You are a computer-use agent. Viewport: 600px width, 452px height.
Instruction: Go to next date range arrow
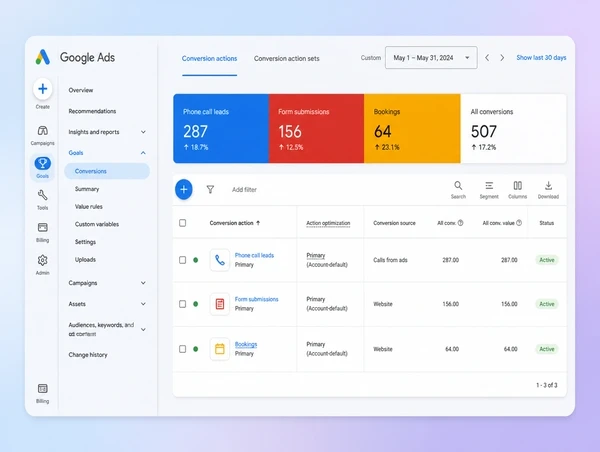(x=502, y=58)
